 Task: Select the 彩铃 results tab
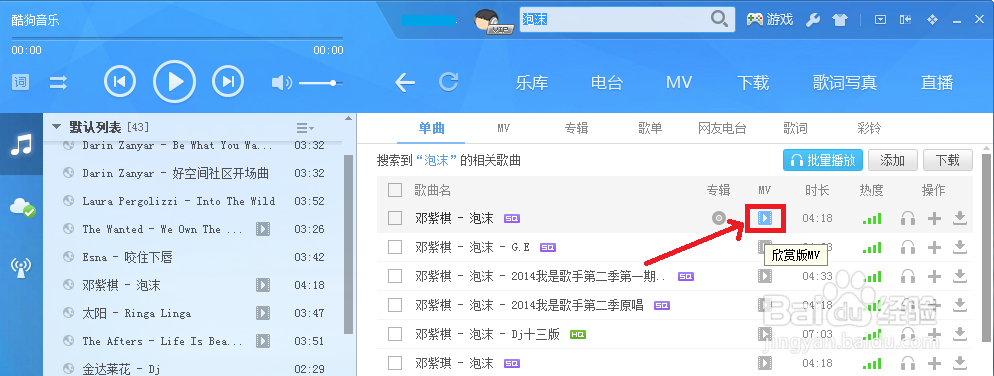click(868, 128)
